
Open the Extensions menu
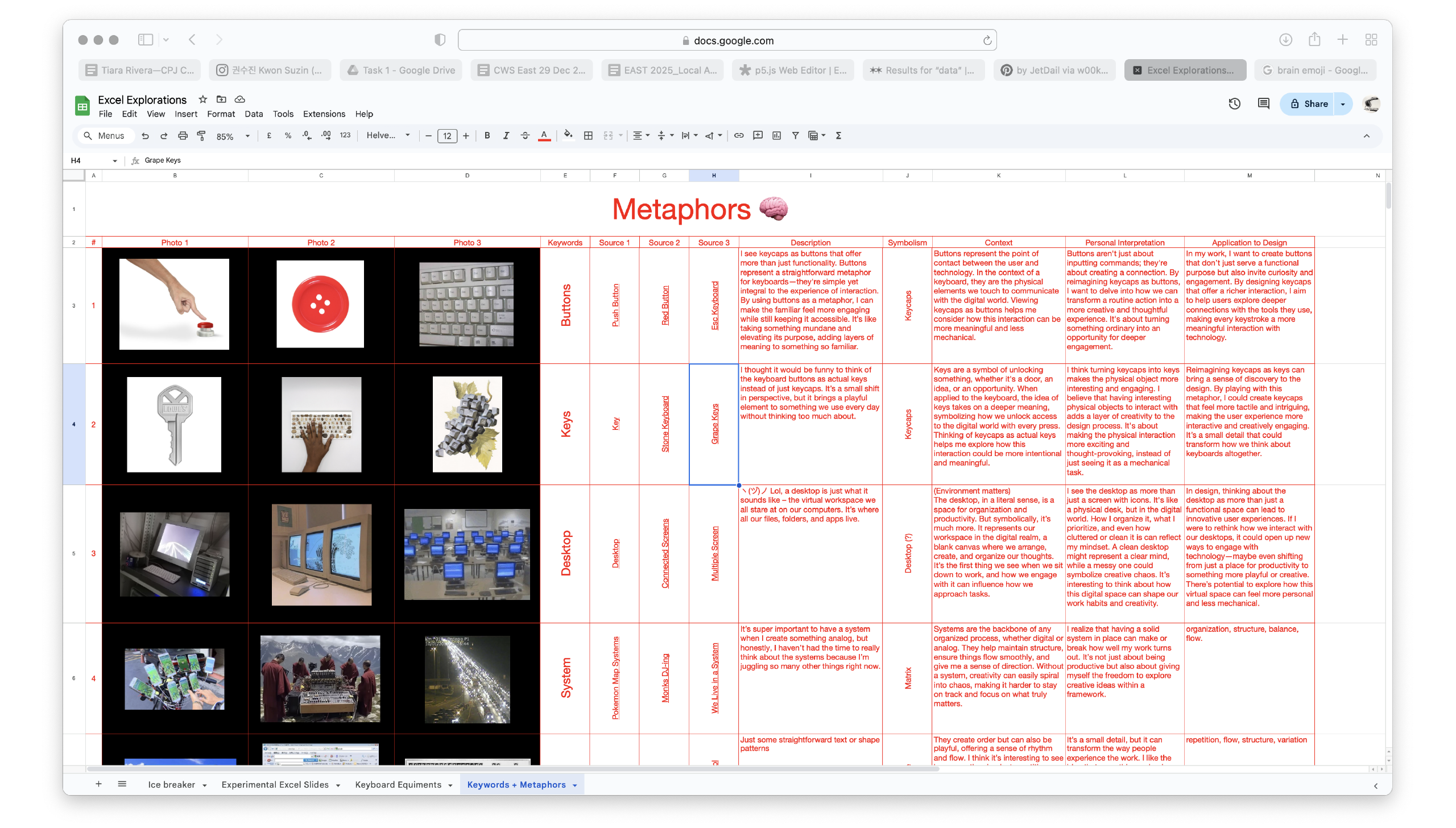tap(324, 114)
